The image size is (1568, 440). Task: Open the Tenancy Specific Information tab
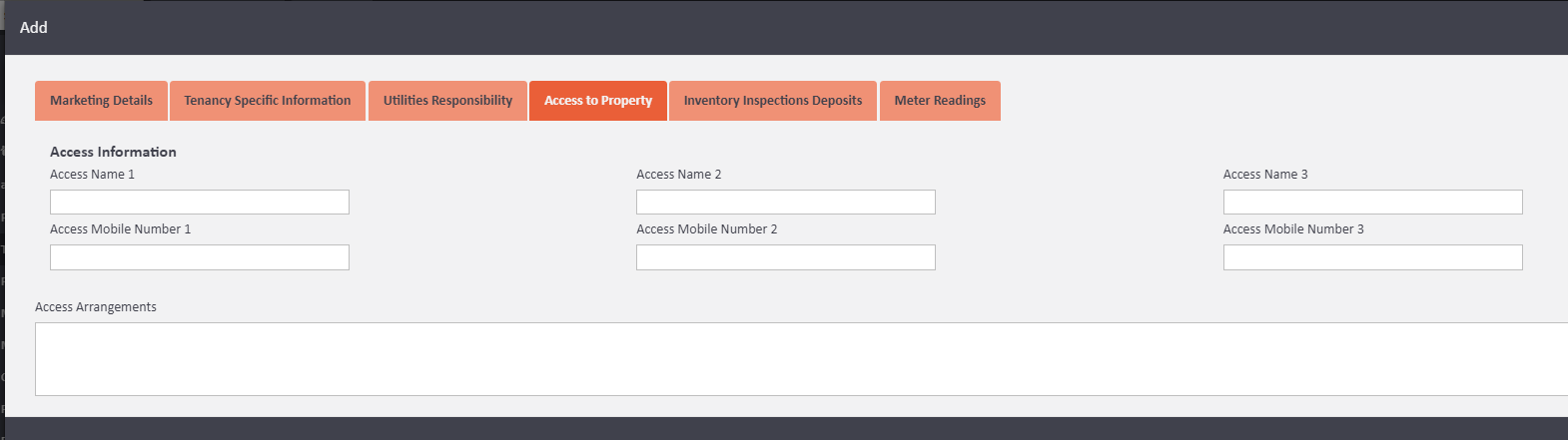tap(268, 101)
